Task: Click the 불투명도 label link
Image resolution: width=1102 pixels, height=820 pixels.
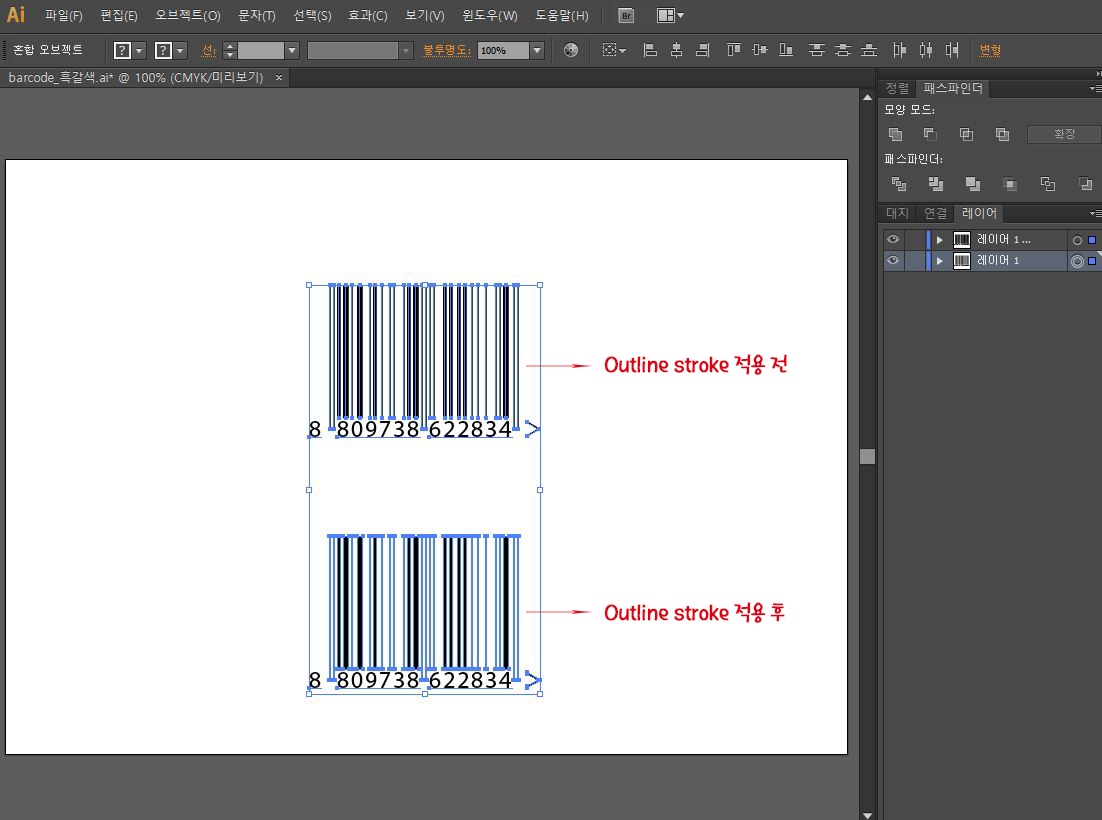Action: (446, 50)
